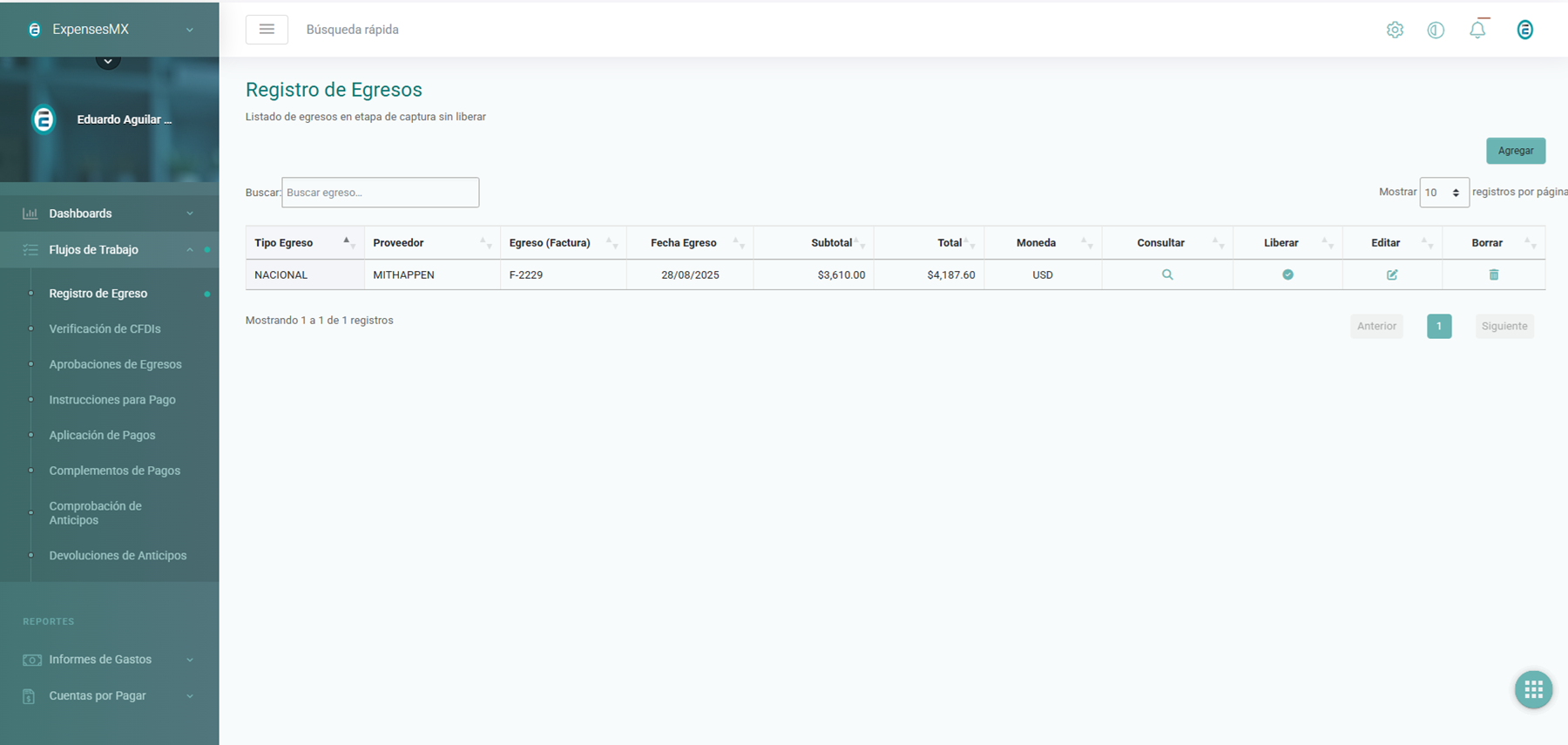Click the Buscar egreso search field
Viewport: 1568px width, 745px height.
380,193
